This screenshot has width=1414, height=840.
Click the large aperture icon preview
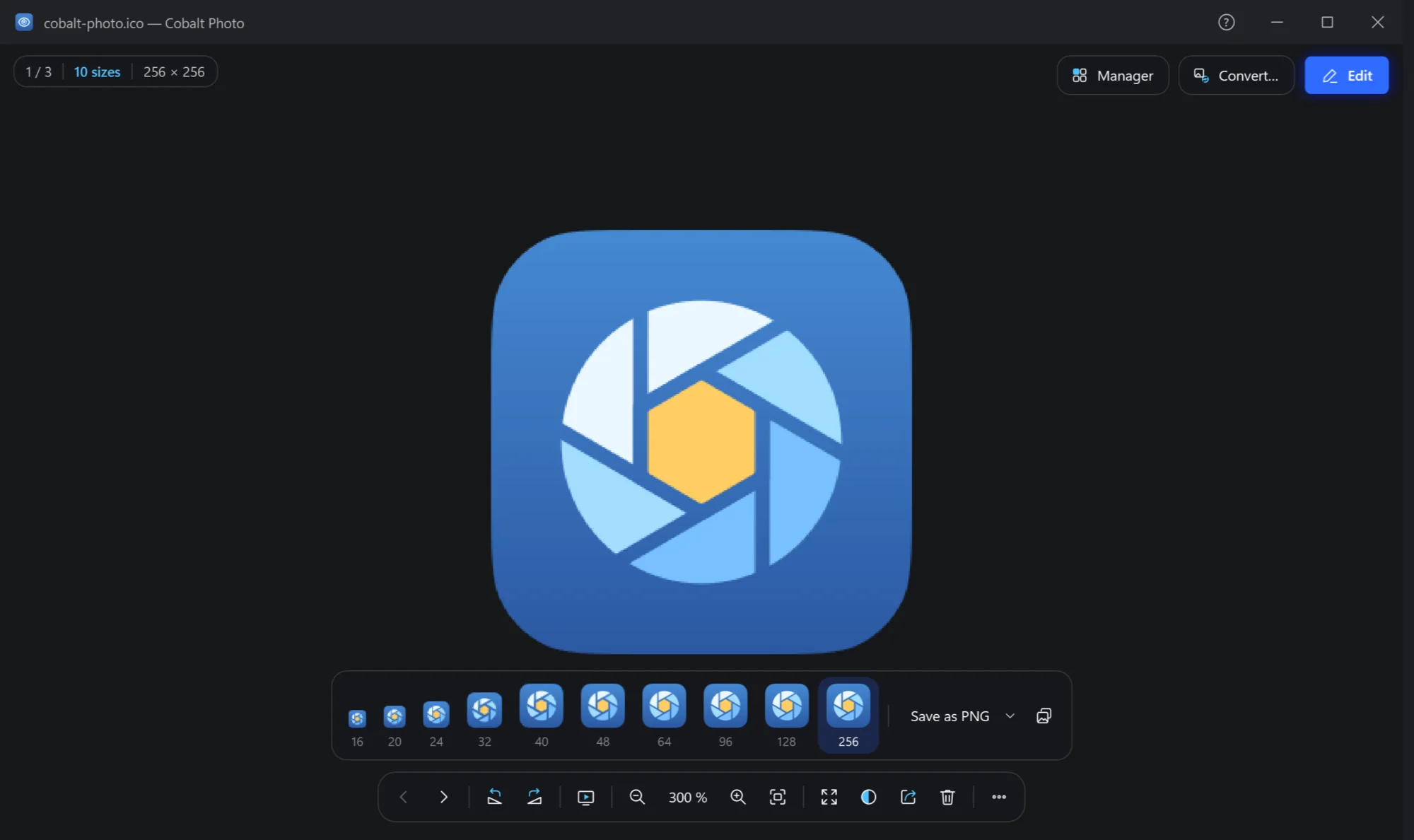coord(701,442)
